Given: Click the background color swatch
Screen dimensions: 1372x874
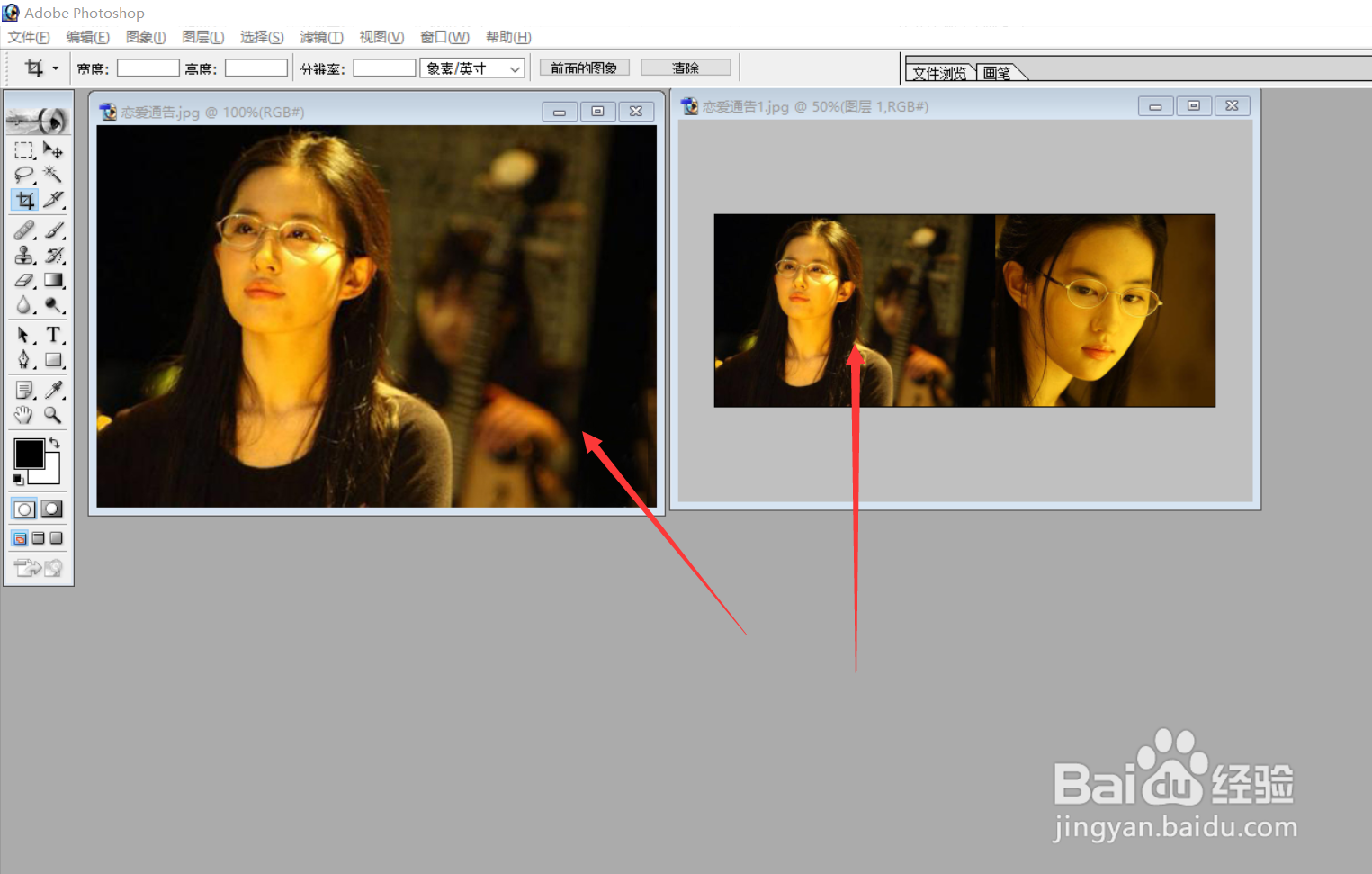Looking at the screenshot, I should pyautogui.click(x=49, y=474).
